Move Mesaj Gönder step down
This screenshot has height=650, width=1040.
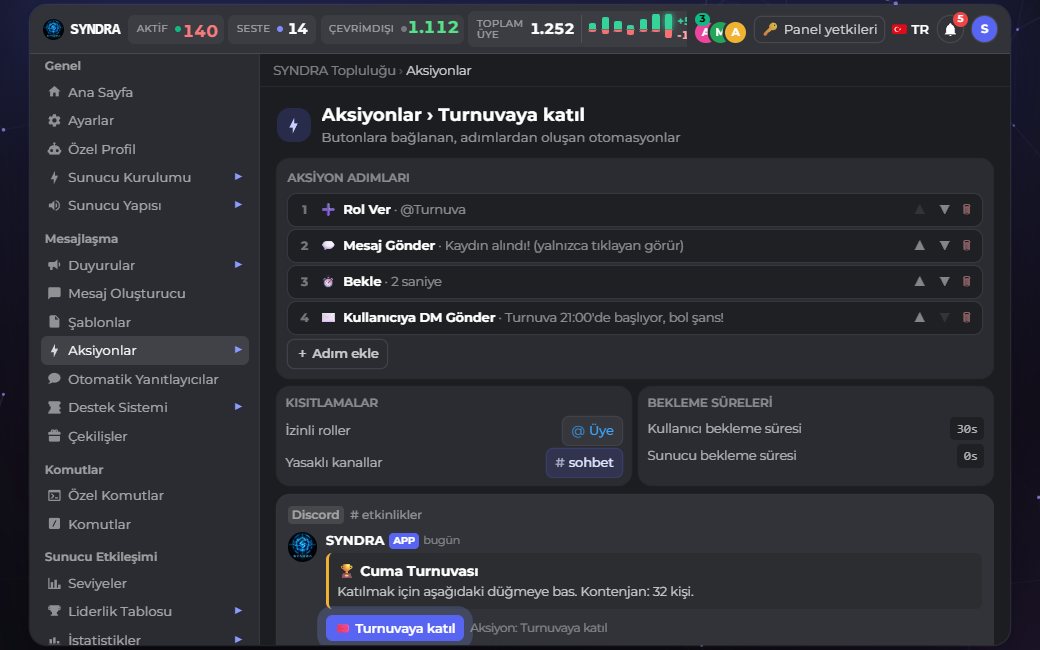pos(944,245)
